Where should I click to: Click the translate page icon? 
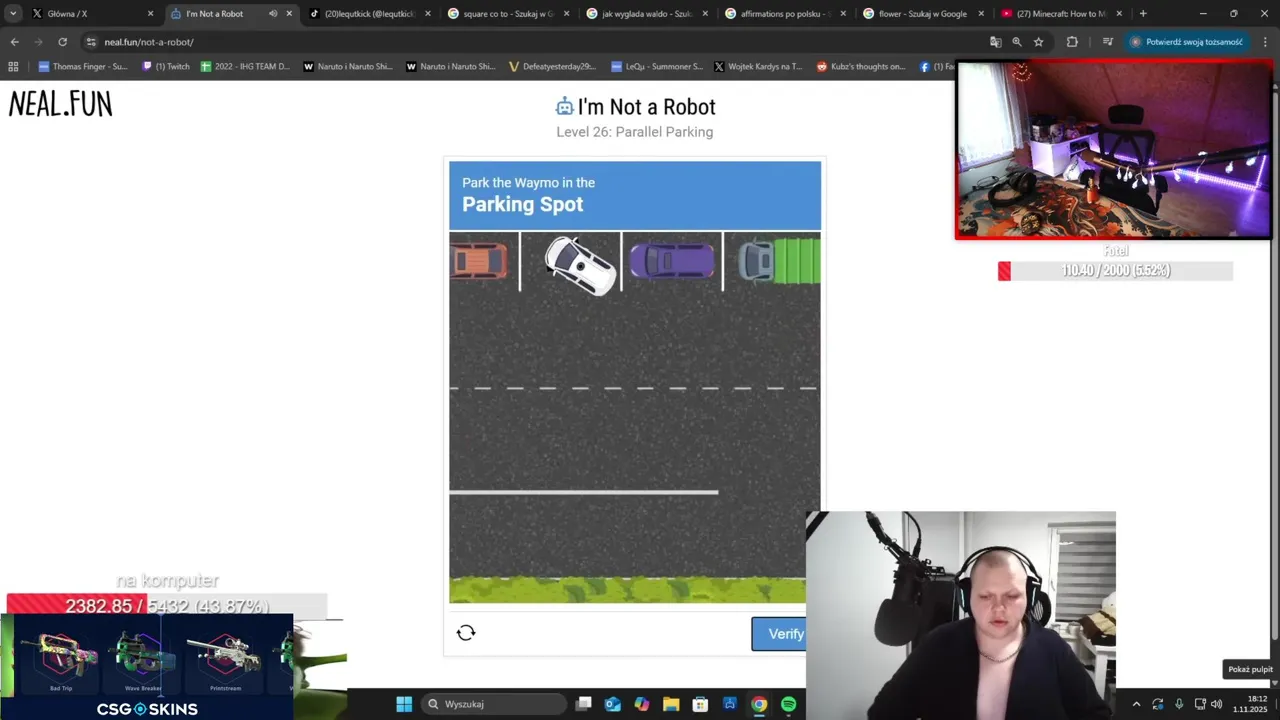(x=995, y=42)
